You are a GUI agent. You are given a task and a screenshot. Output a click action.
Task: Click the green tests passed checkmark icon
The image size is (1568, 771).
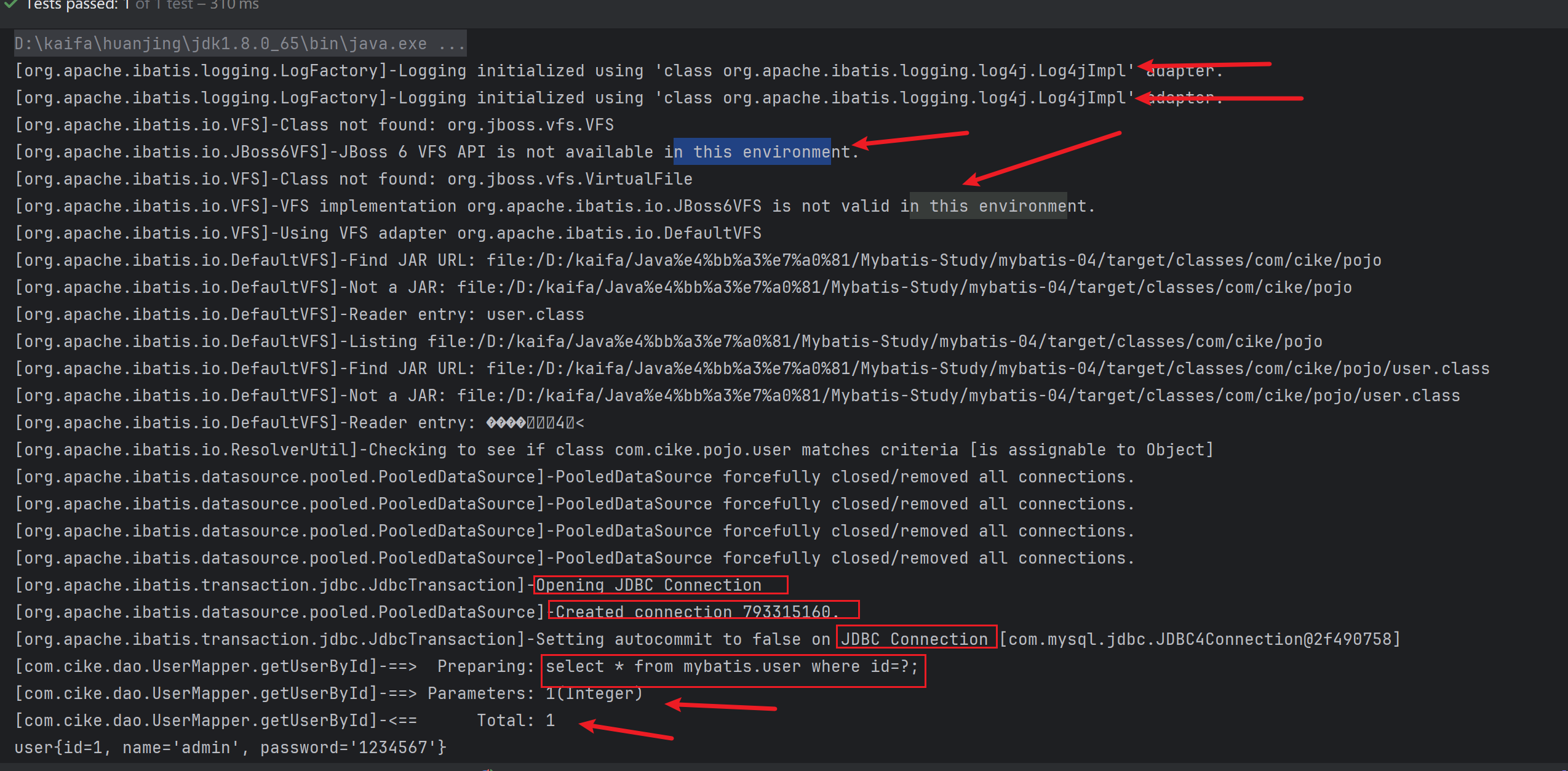[x=10, y=4]
